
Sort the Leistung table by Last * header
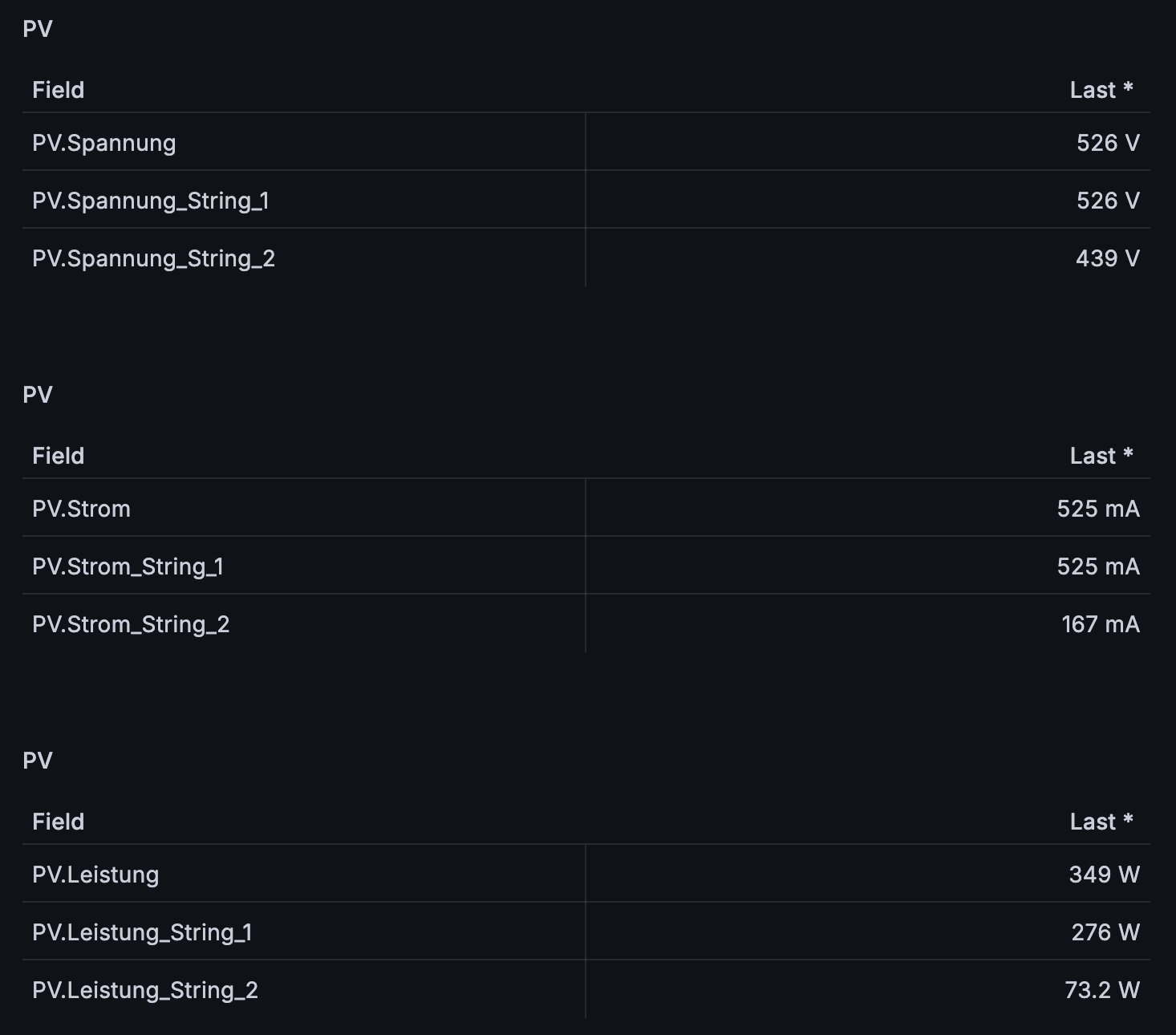click(x=1101, y=822)
